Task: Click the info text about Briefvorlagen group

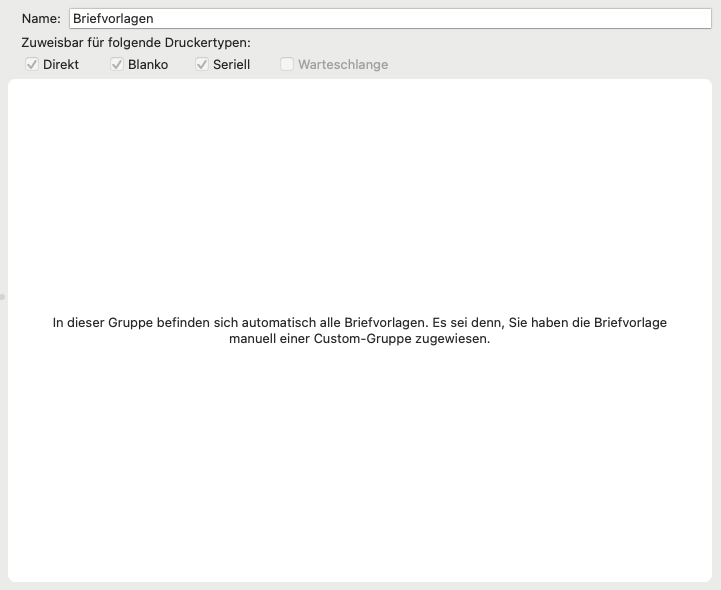Action: click(360, 330)
